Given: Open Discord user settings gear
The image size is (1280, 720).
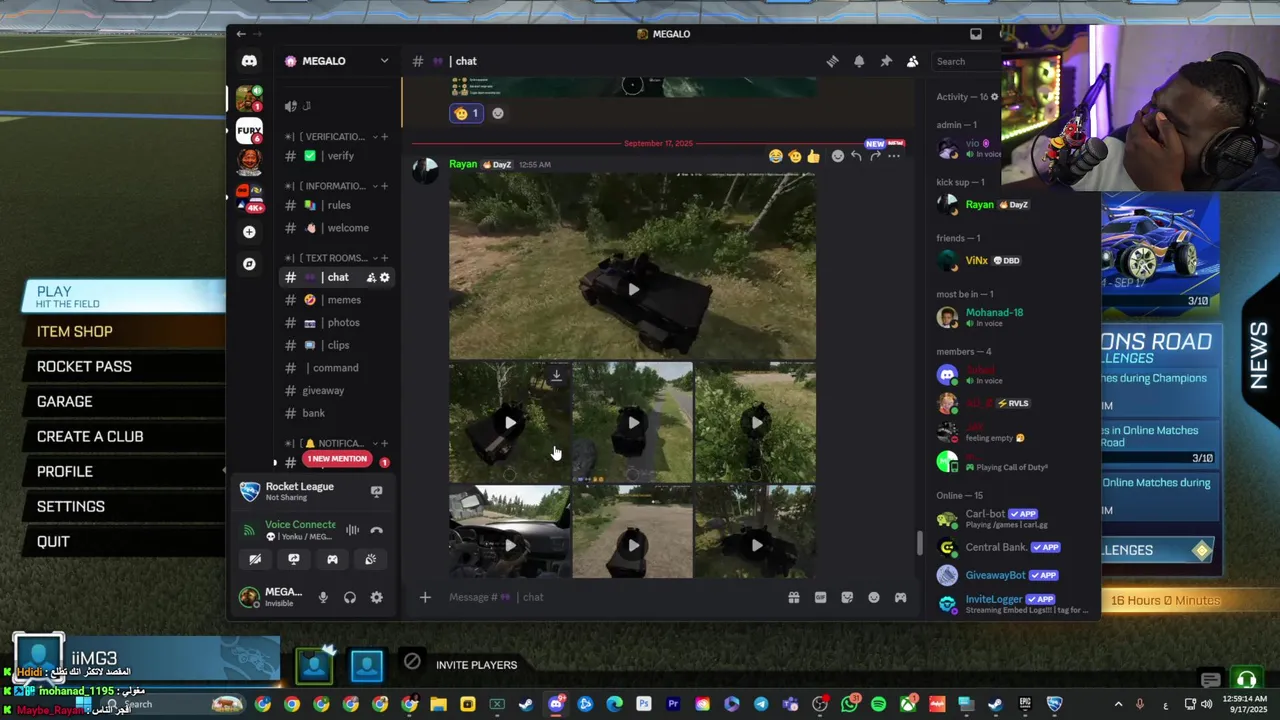Looking at the screenshot, I should point(376,597).
